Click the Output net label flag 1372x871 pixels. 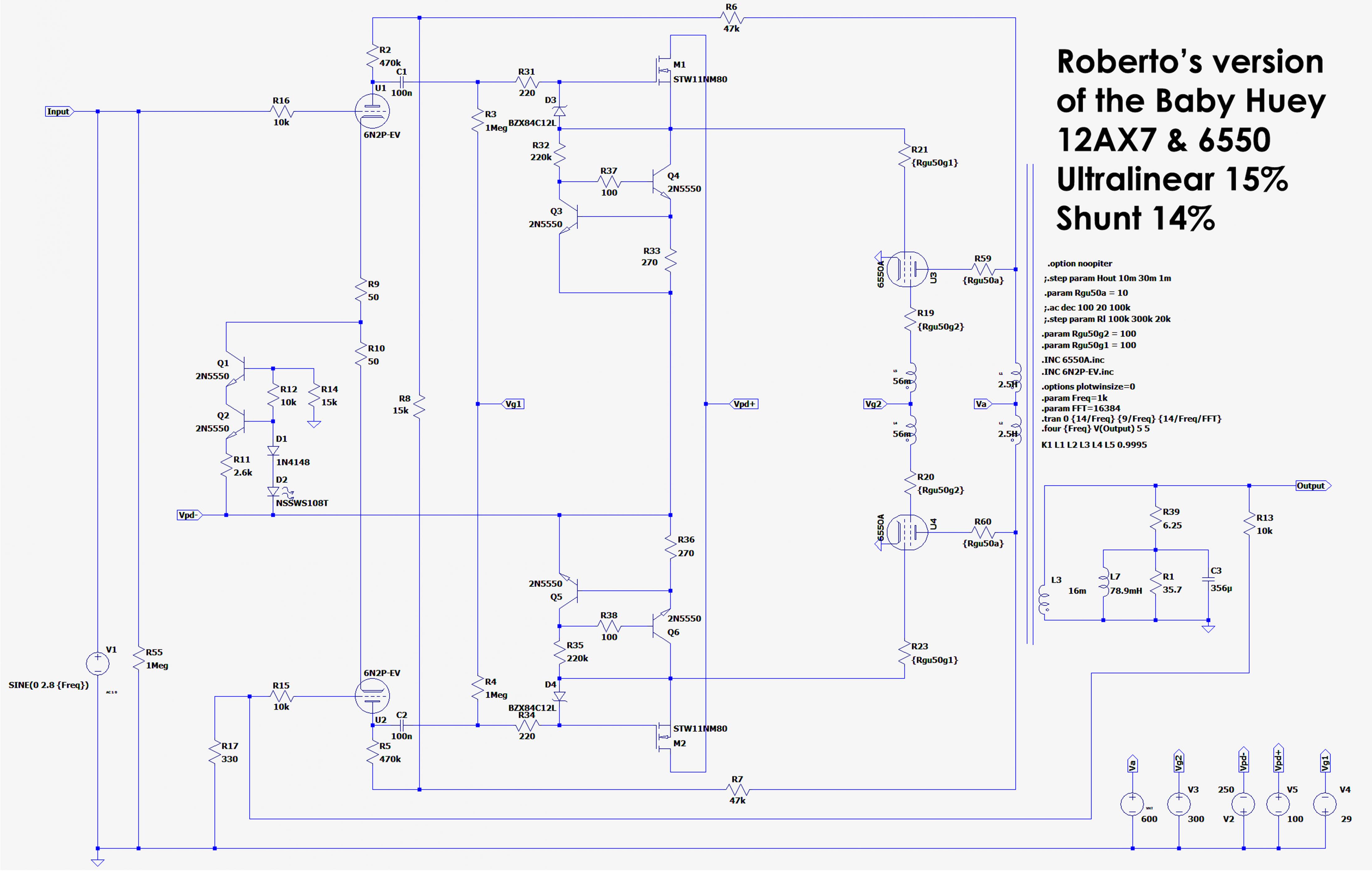coord(1313,486)
